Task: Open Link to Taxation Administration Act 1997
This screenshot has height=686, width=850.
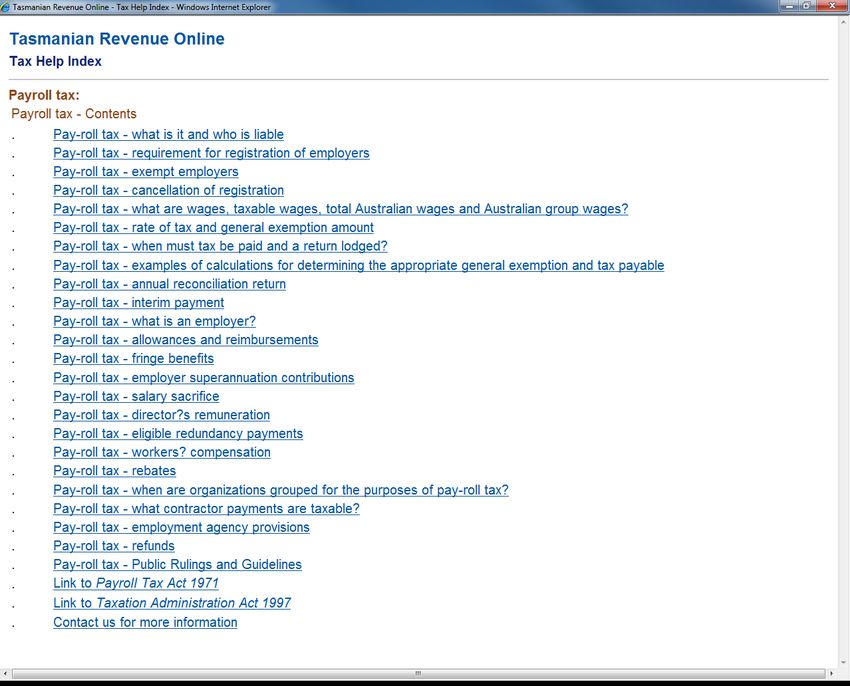Action: coord(172,603)
